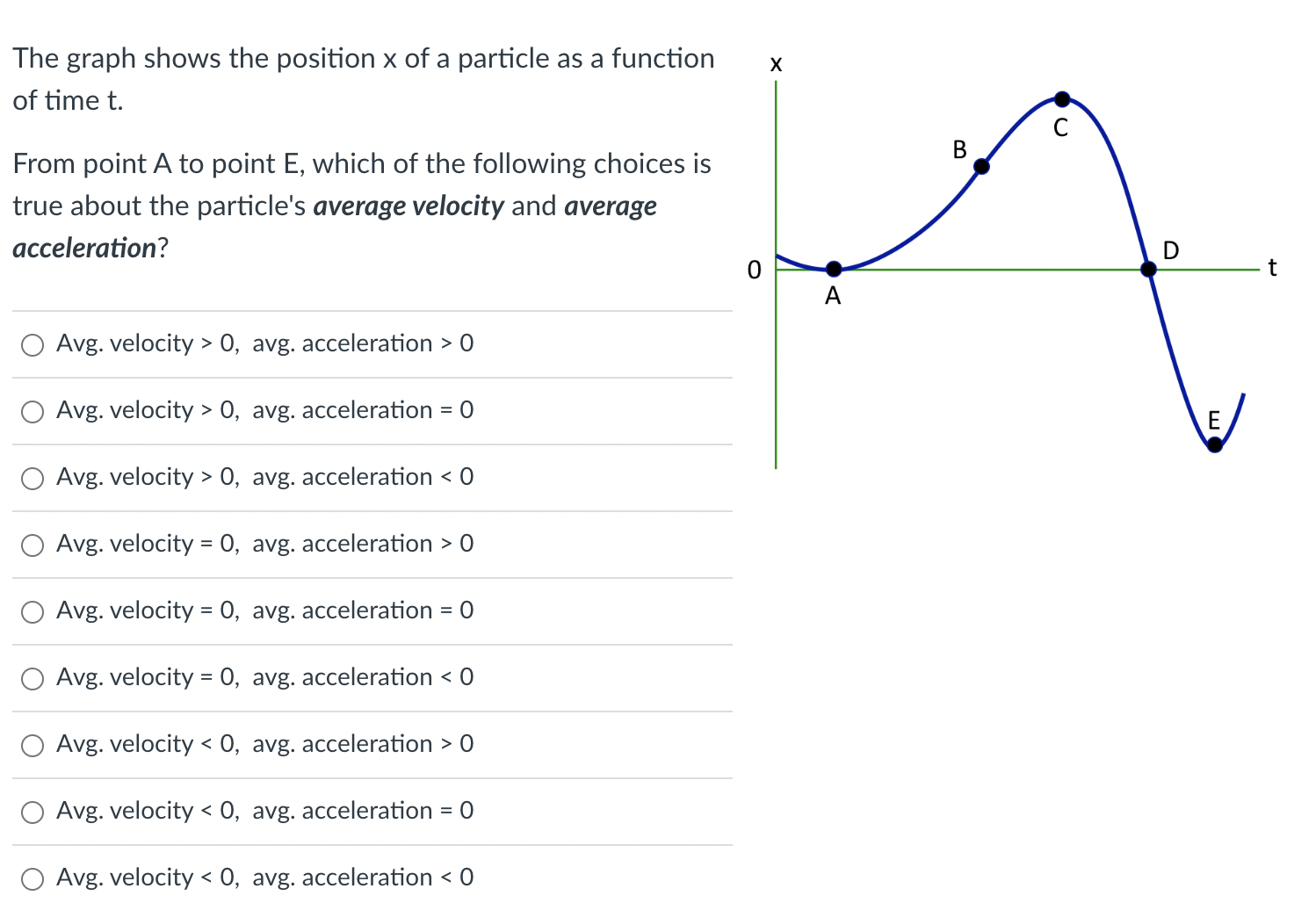This screenshot has height=903, width=1316.
Task: Click point B on the curve
Action: click(x=981, y=166)
